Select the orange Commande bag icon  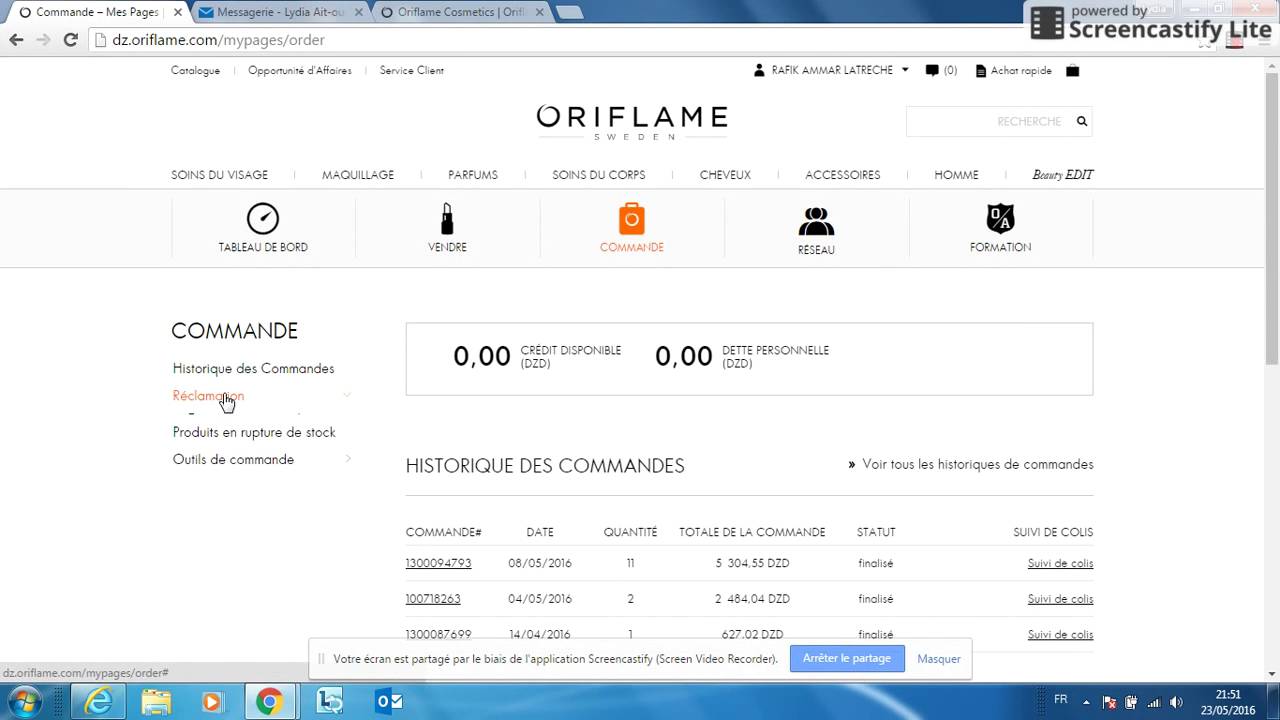(631, 219)
